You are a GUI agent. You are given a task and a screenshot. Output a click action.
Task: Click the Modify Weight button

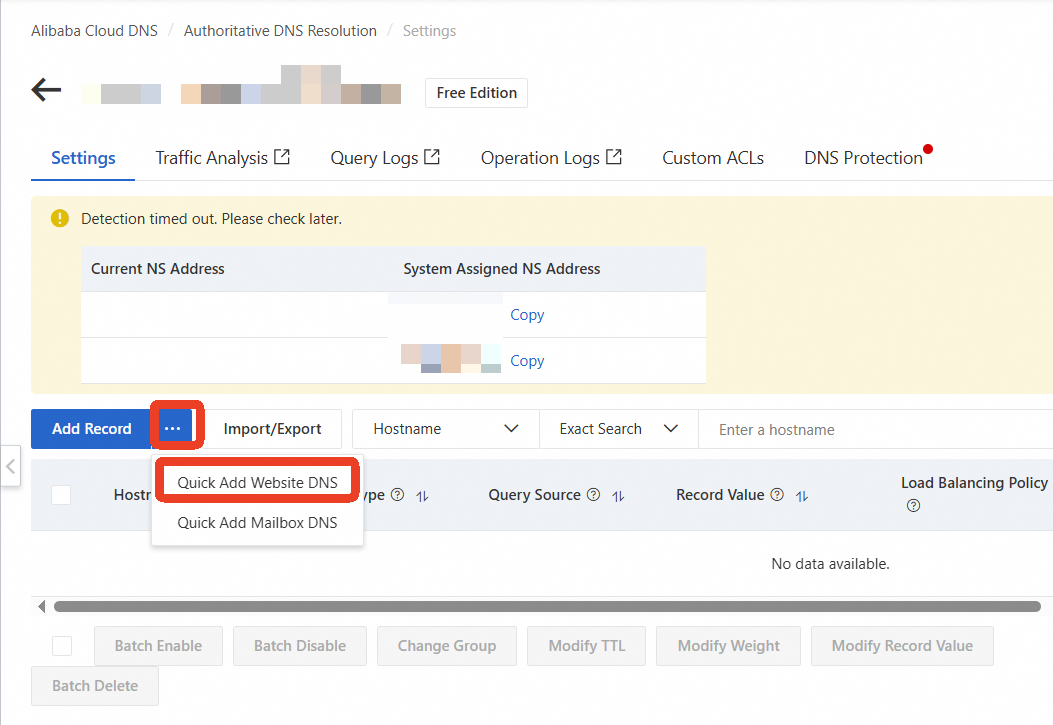tap(729, 646)
